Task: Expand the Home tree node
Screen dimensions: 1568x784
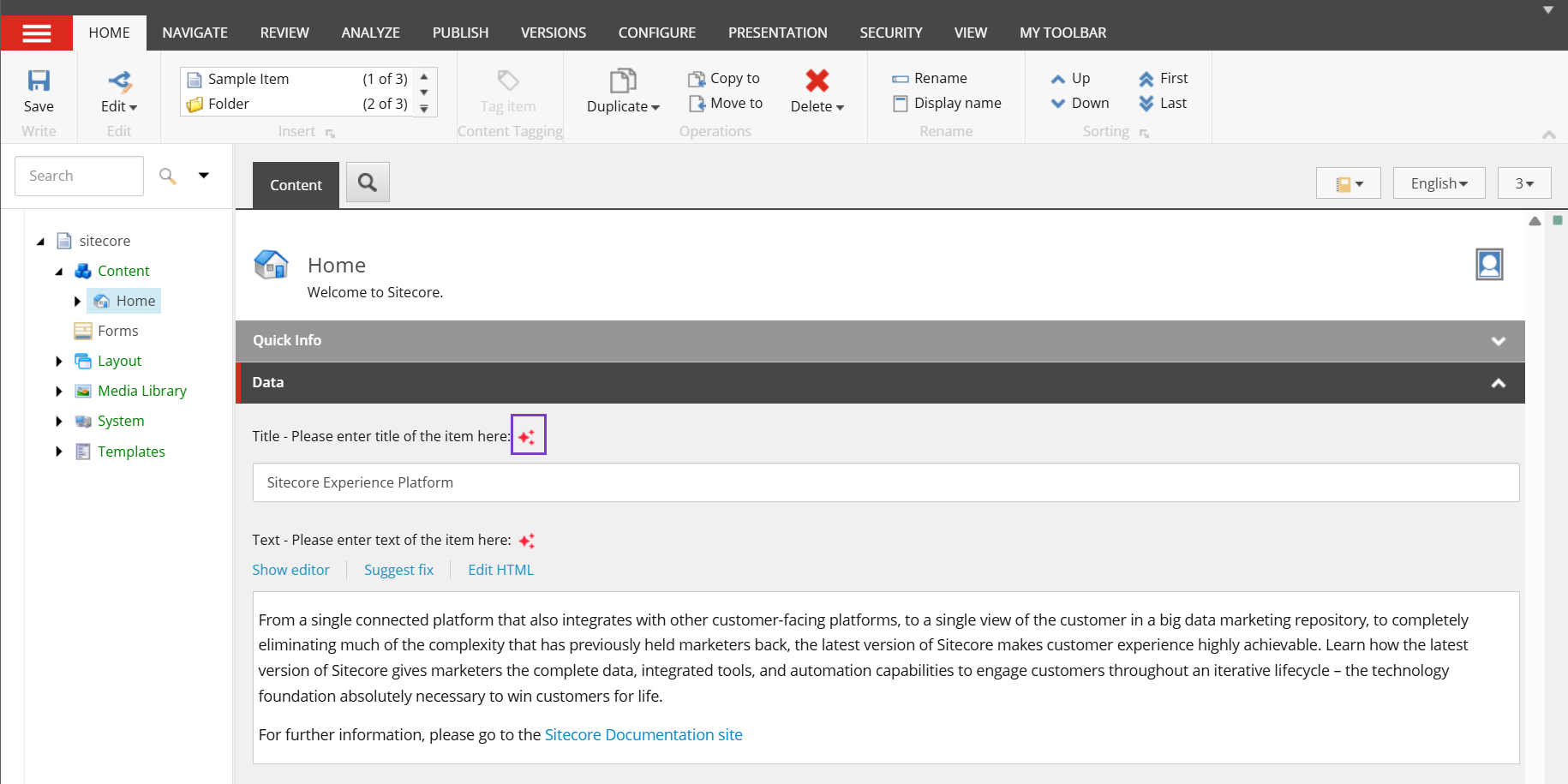Action: click(77, 302)
